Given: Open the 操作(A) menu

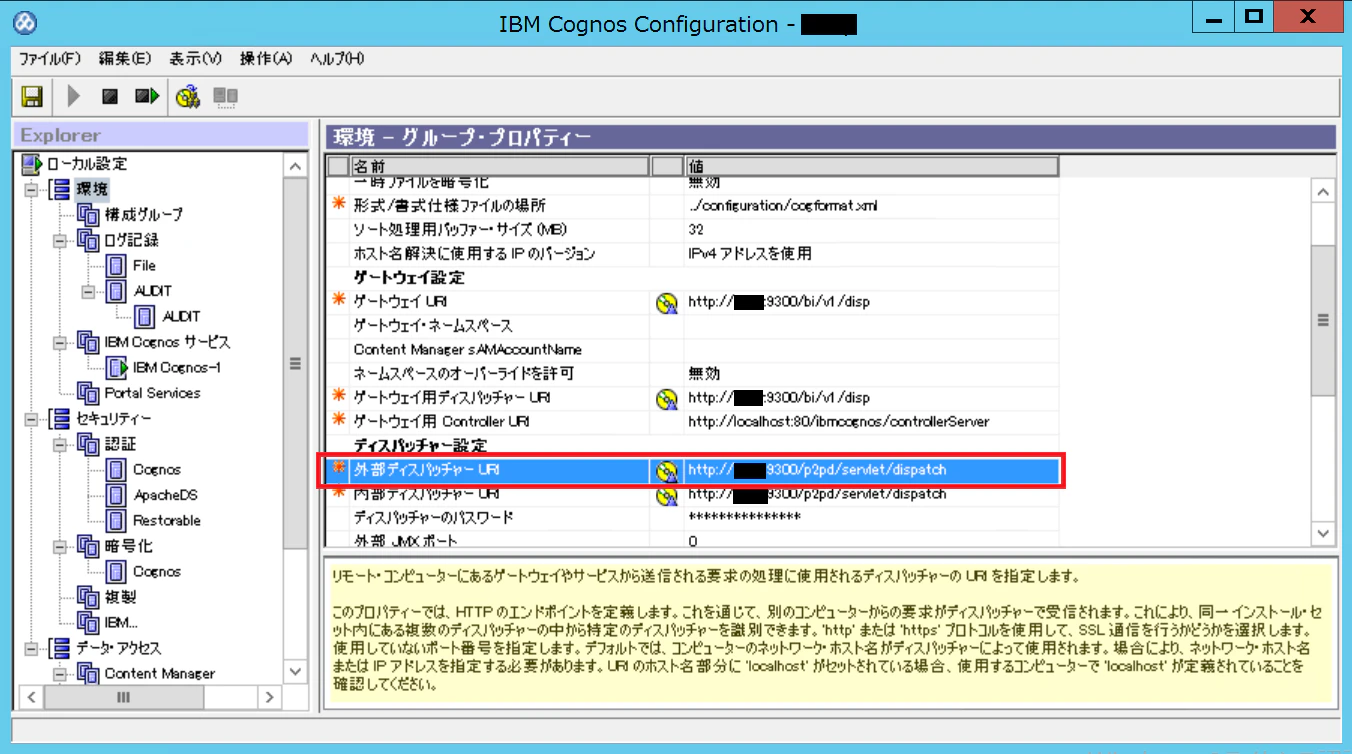Looking at the screenshot, I should click(267, 59).
